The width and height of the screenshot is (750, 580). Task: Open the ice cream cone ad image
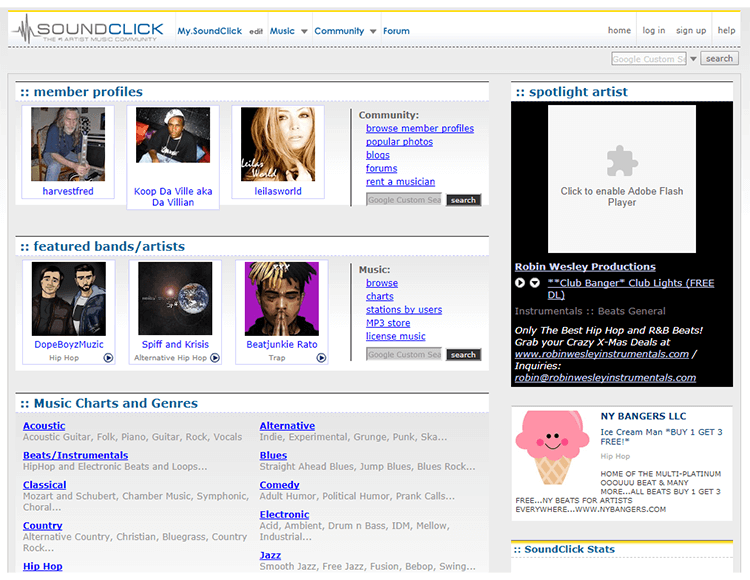552,448
